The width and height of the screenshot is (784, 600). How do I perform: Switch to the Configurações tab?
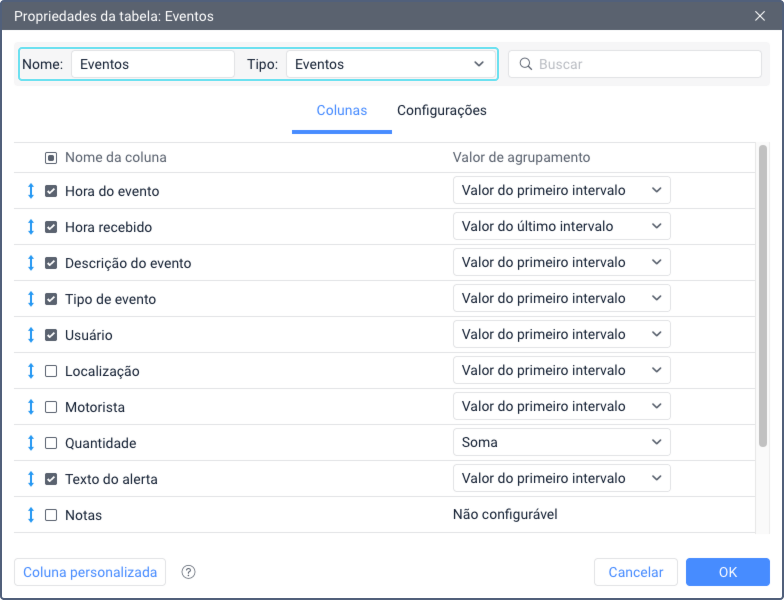442,110
